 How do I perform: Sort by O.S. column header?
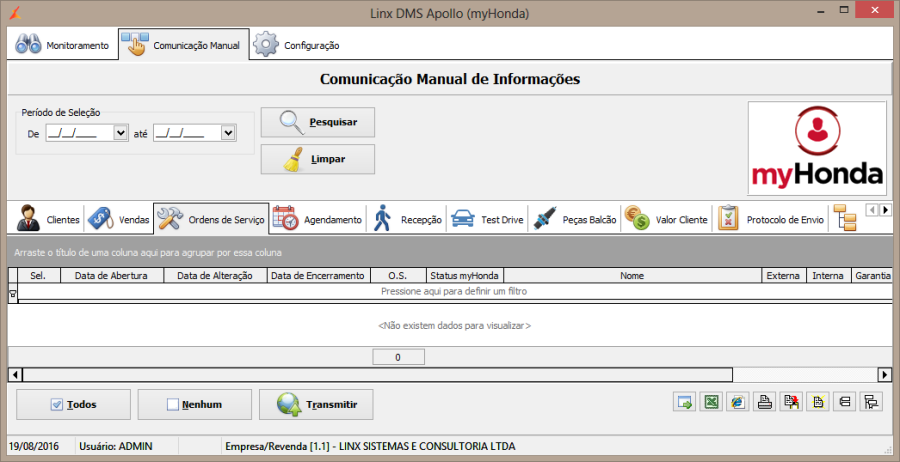[398, 275]
